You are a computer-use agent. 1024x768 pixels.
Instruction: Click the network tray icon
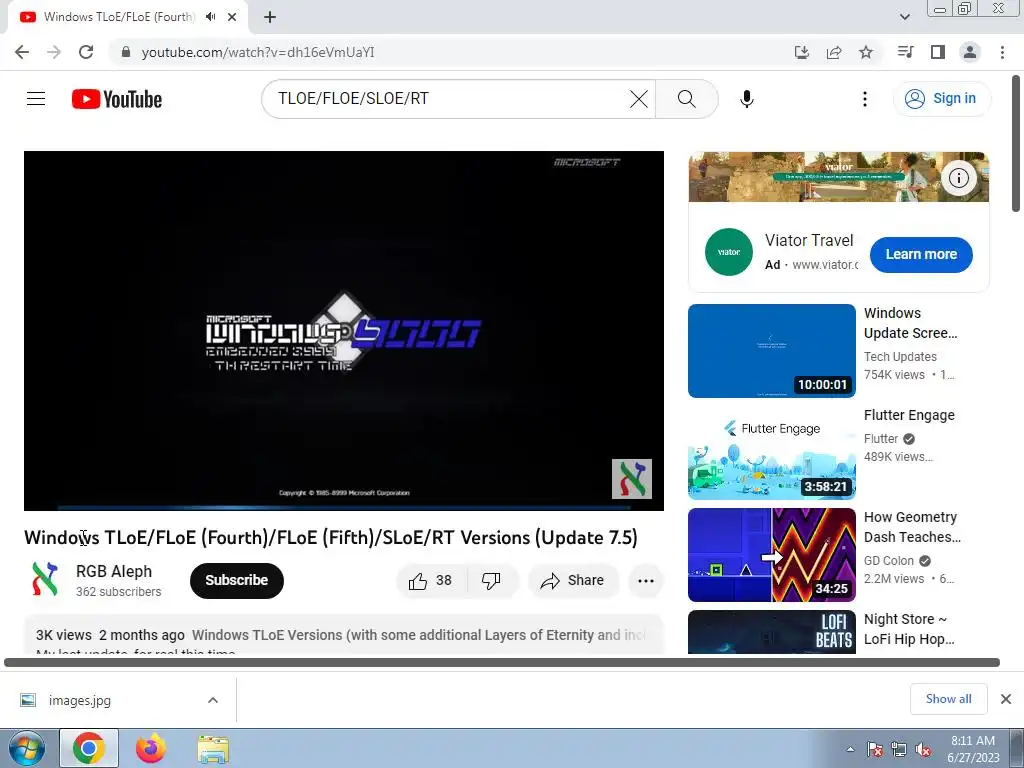tap(899, 750)
